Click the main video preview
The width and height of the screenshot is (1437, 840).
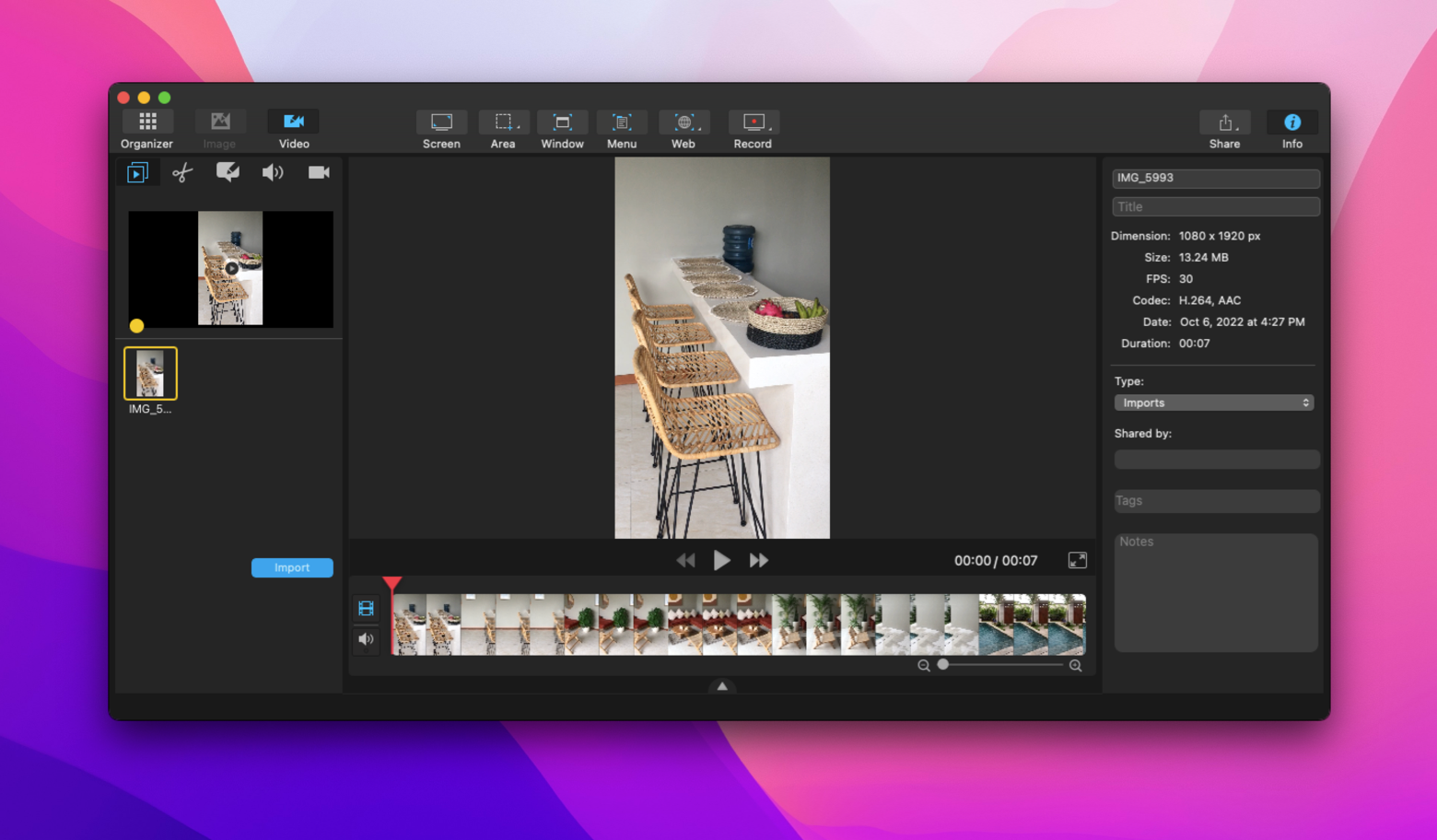pos(722,347)
